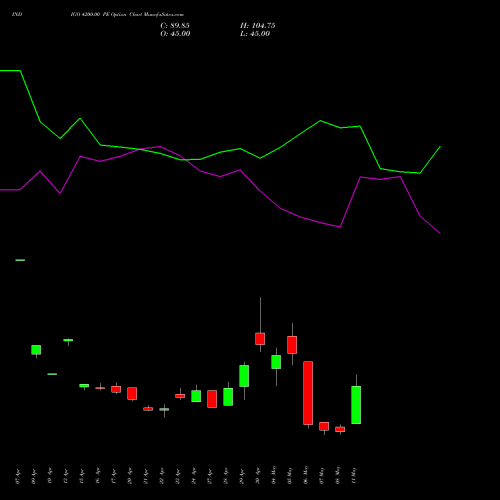This screenshot has height=500, width=500.
Task: Click the 08 May date label
Action: [338, 475]
